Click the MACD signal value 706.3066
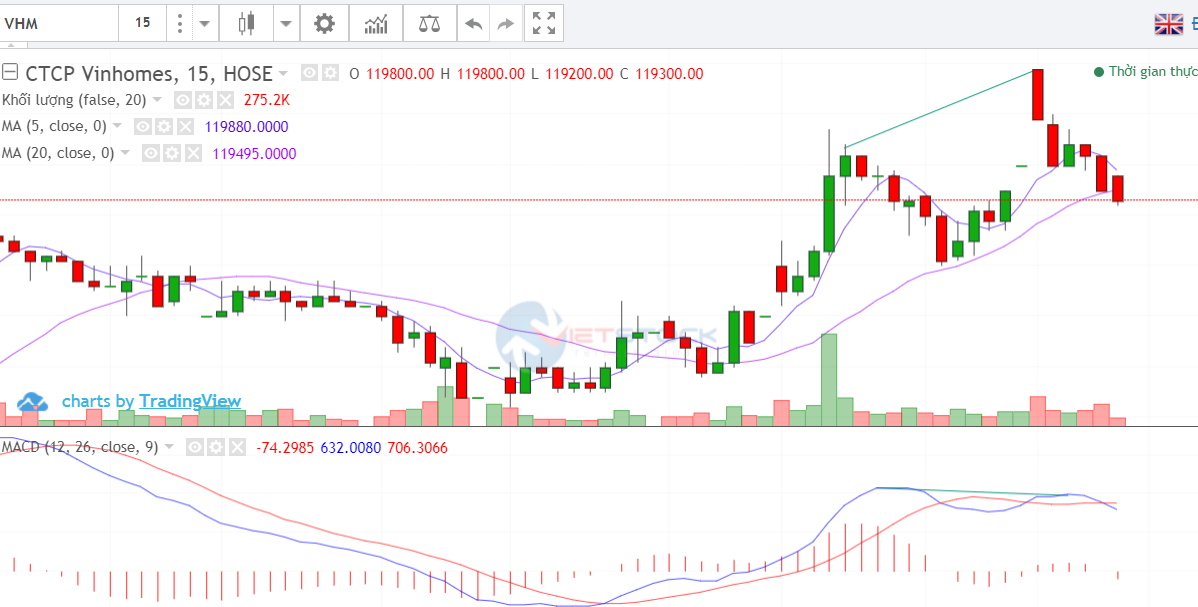The height and width of the screenshot is (607, 1198). 417,447
